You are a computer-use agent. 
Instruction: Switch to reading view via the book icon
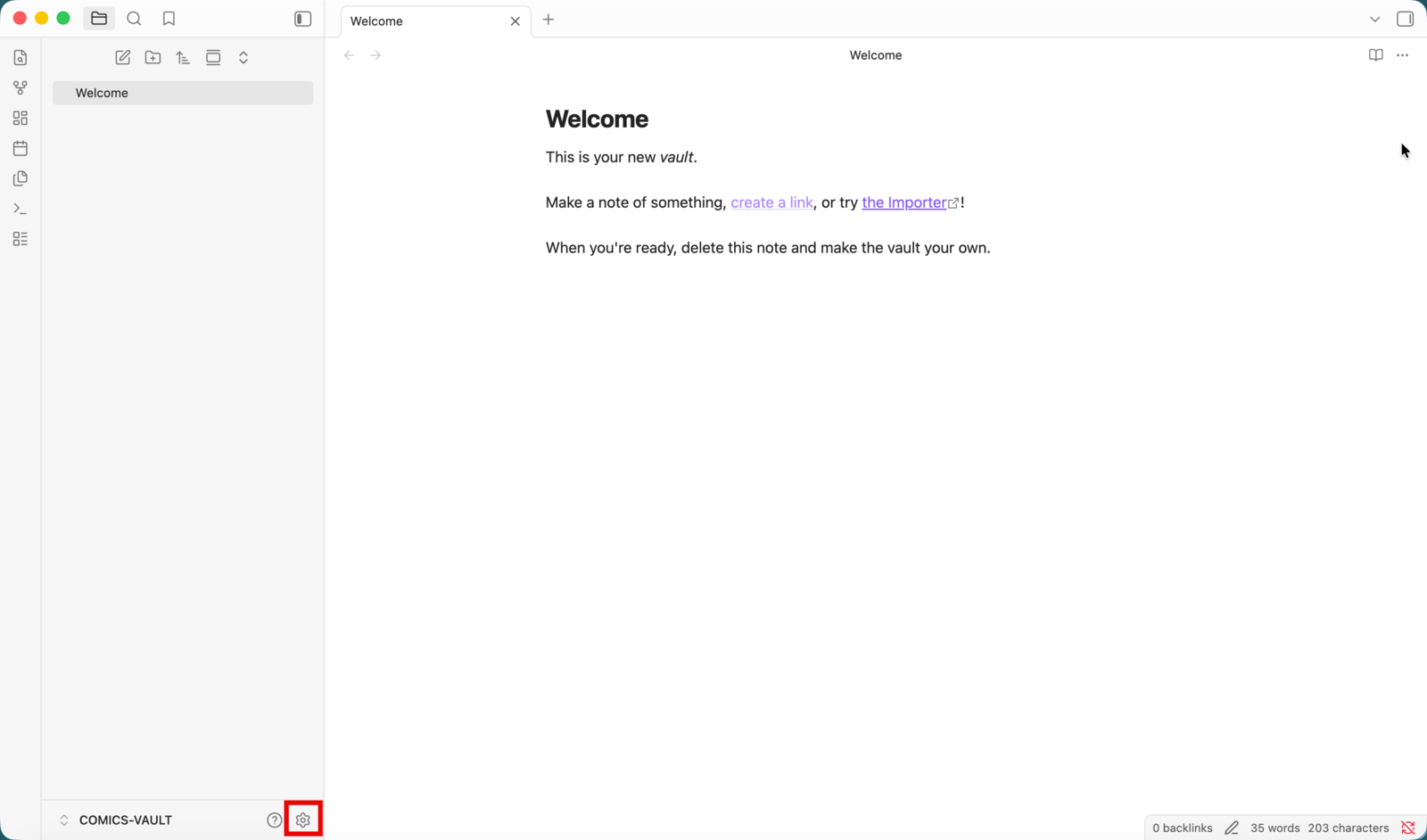point(1375,55)
